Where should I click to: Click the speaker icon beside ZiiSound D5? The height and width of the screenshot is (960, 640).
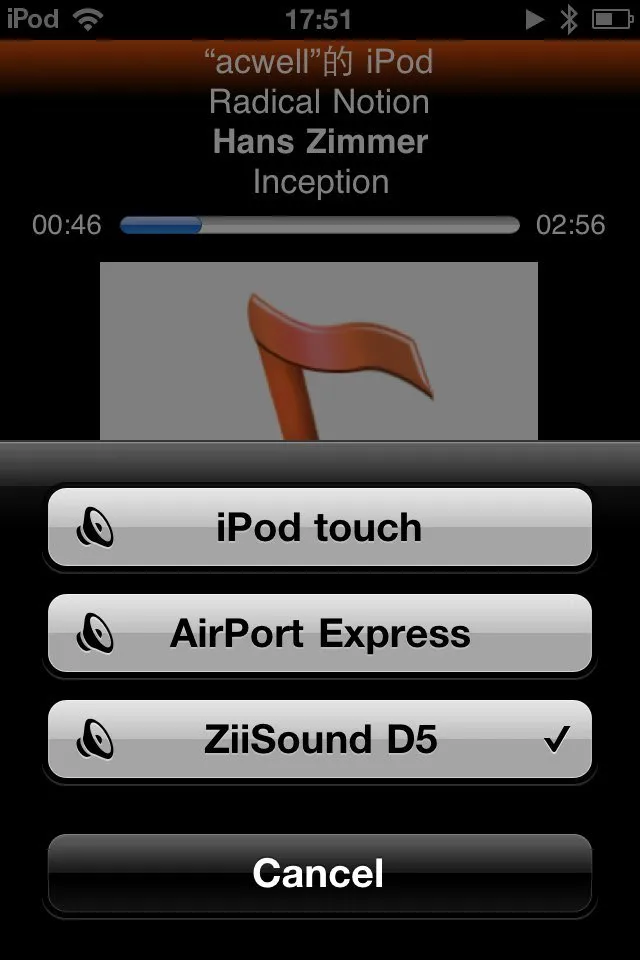(x=95, y=739)
